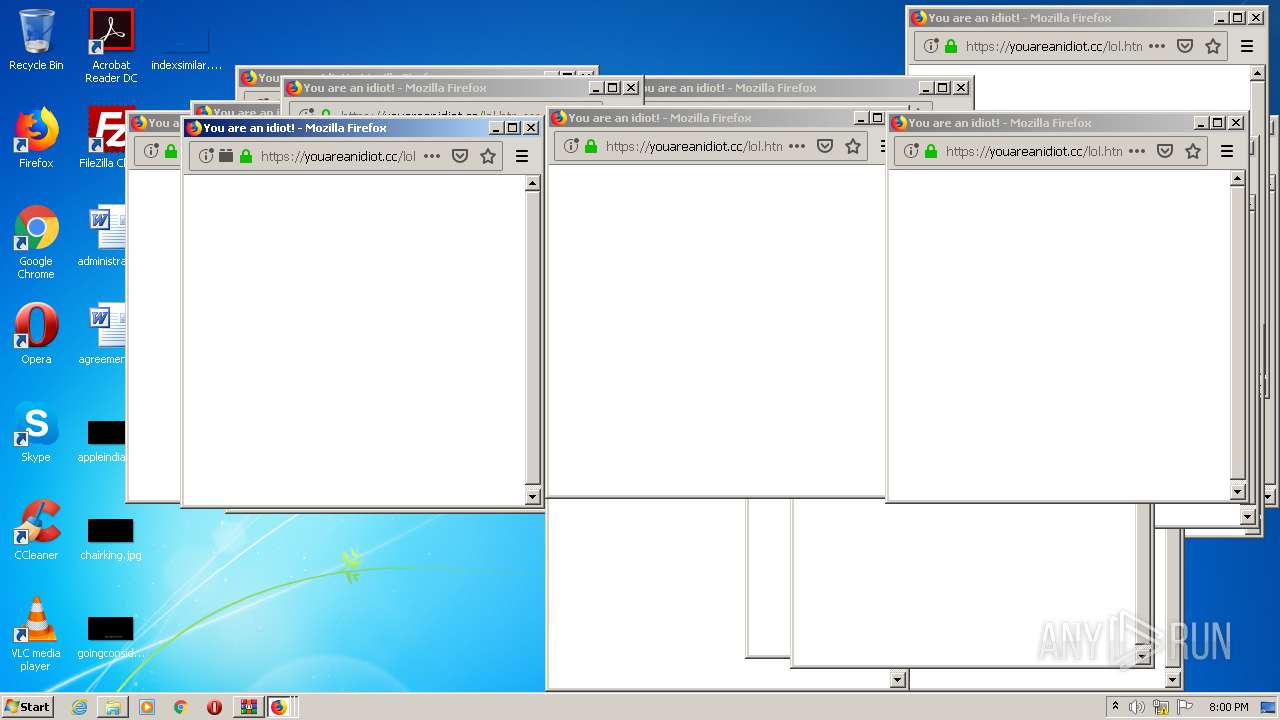Image resolution: width=1280 pixels, height=720 pixels.
Task: Click green padlock in right-front Firefox window
Action: click(x=931, y=151)
